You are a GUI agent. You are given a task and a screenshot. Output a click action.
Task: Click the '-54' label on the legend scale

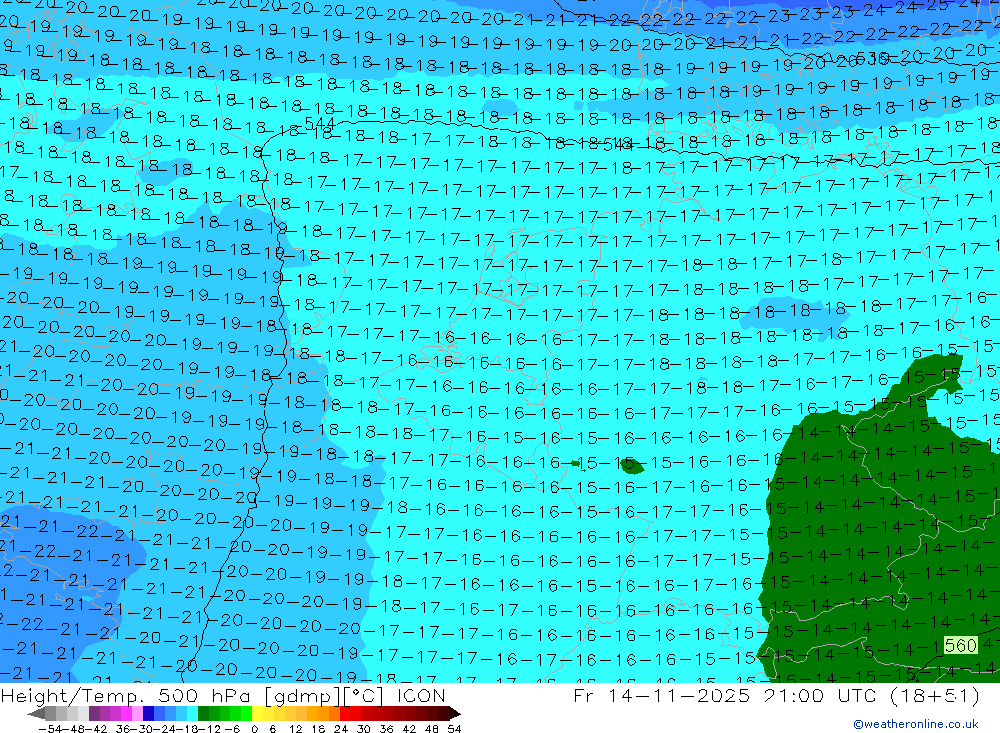(x=48, y=728)
